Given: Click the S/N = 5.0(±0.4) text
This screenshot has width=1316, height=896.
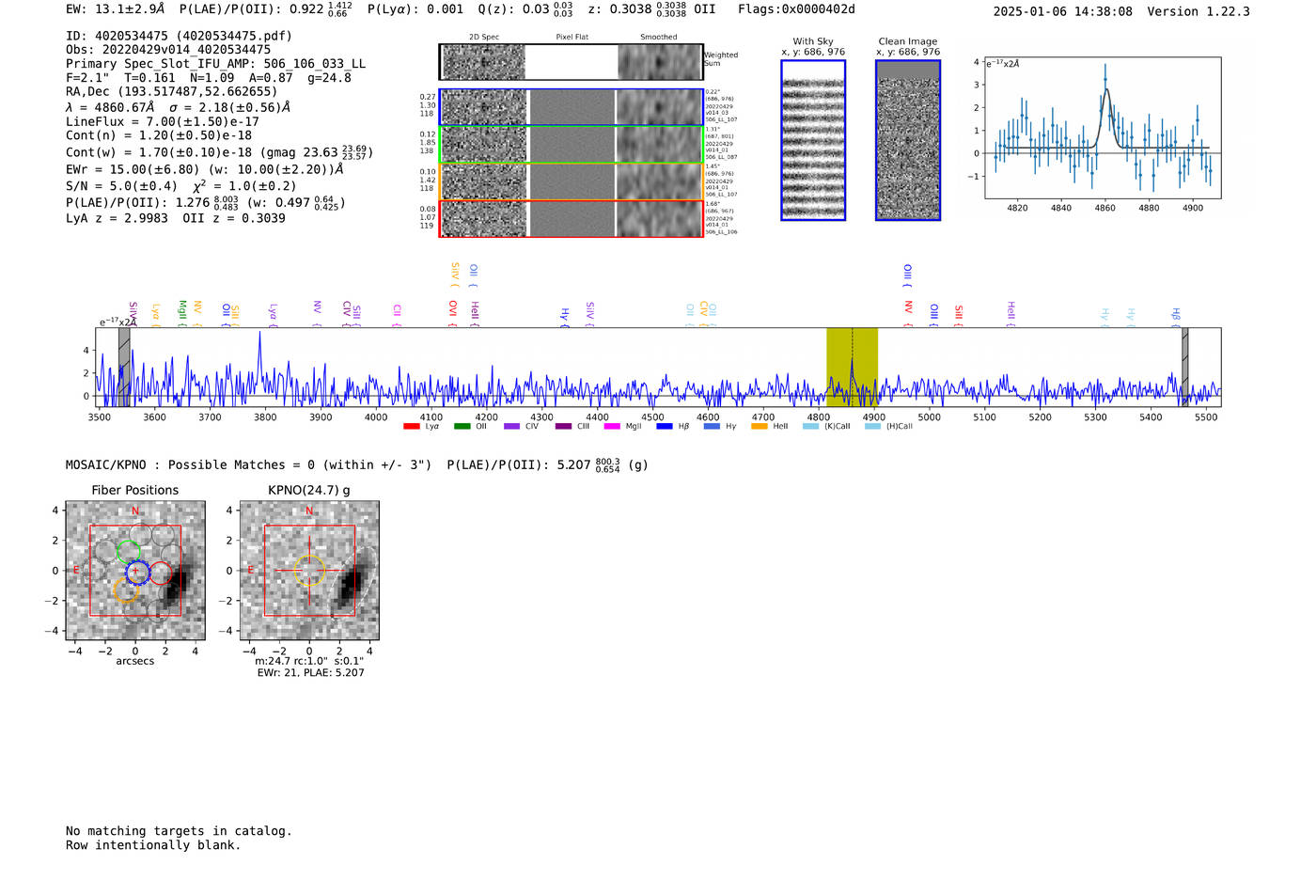Looking at the screenshot, I should [121, 185].
